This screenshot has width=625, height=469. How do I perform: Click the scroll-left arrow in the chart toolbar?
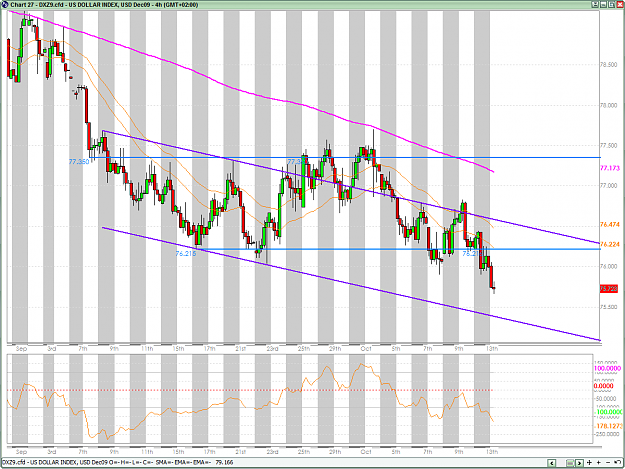(552, 463)
